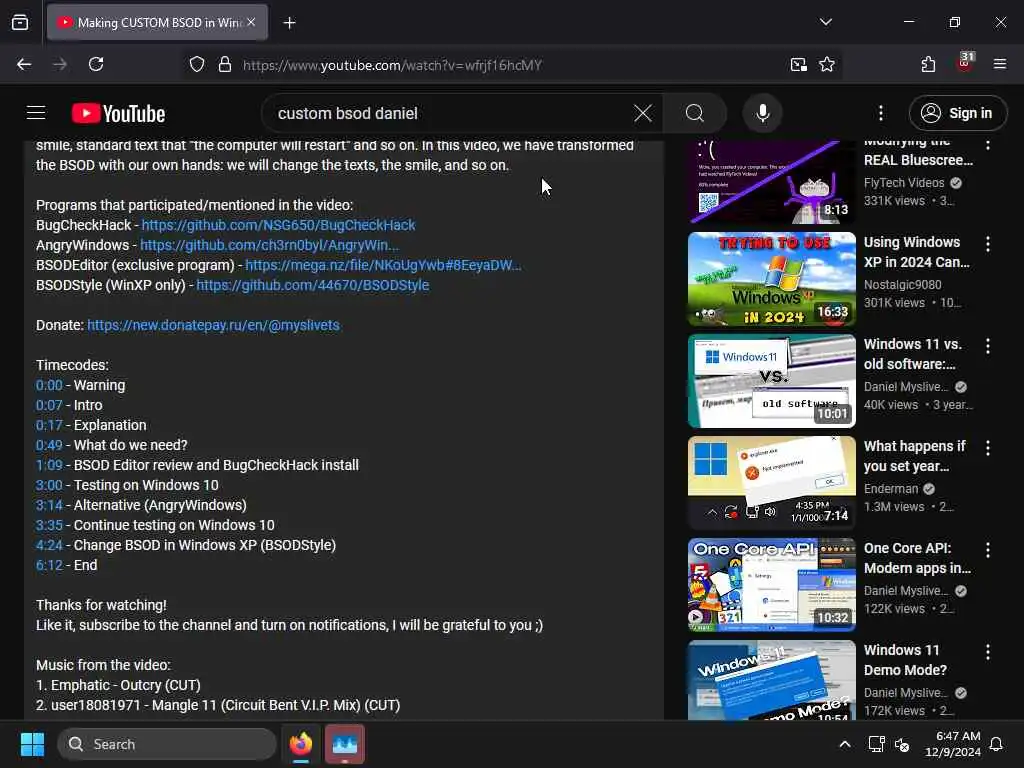Start voice search with microphone
The width and height of the screenshot is (1024, 768).
(x=762, y=114)
